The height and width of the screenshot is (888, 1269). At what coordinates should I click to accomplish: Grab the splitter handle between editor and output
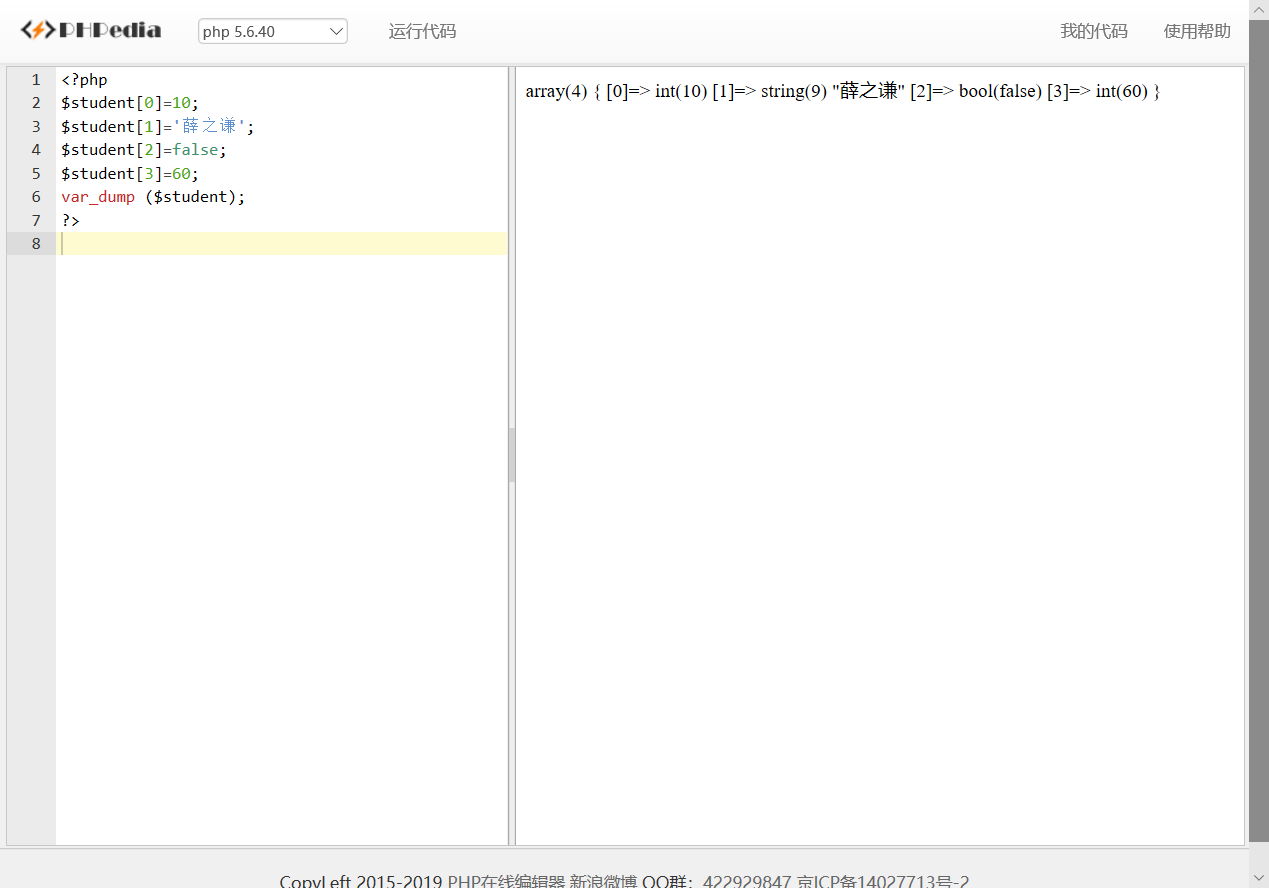point(512,455)
